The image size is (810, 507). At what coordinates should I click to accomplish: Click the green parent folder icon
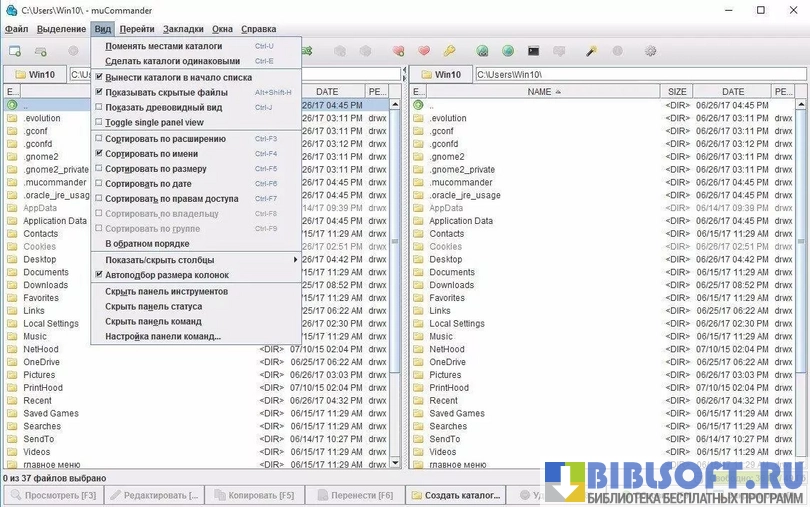point(12,105)
